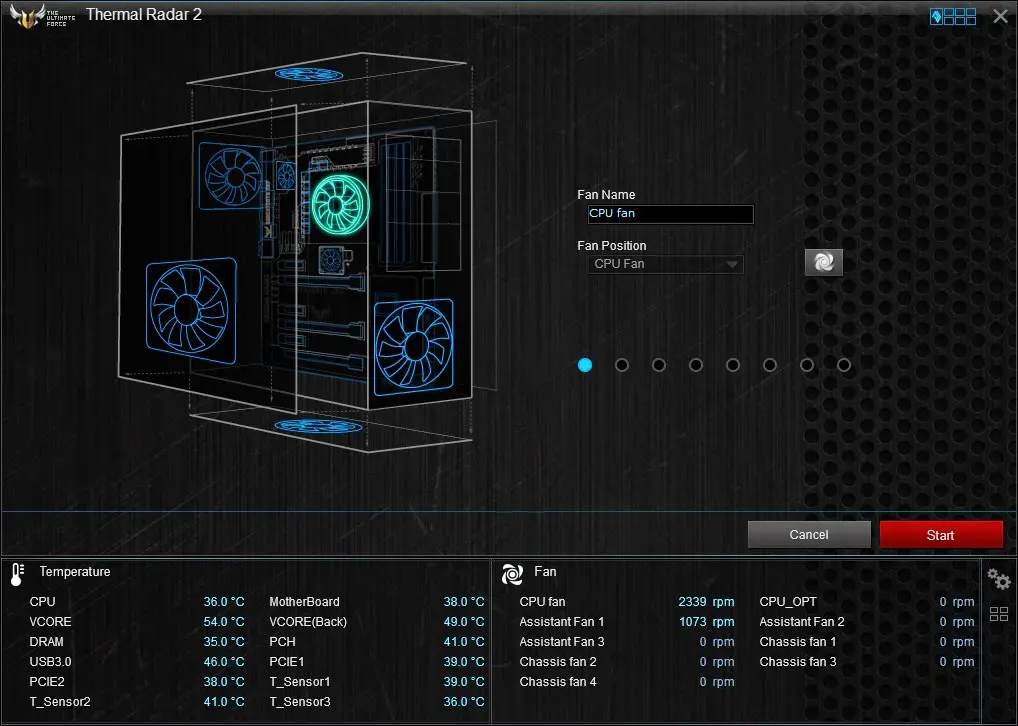Image resolution: width=1018 pixels, height=726 pixels.
Task: Click the CPU fan 2339 rpm reading
Action: click(706, 602)
